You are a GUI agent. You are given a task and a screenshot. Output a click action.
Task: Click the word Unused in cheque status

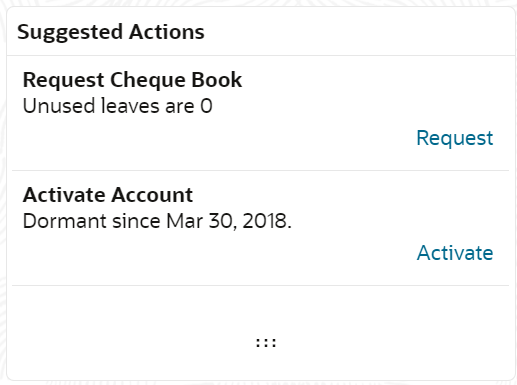pyautogui.click(x=59, y=106)
